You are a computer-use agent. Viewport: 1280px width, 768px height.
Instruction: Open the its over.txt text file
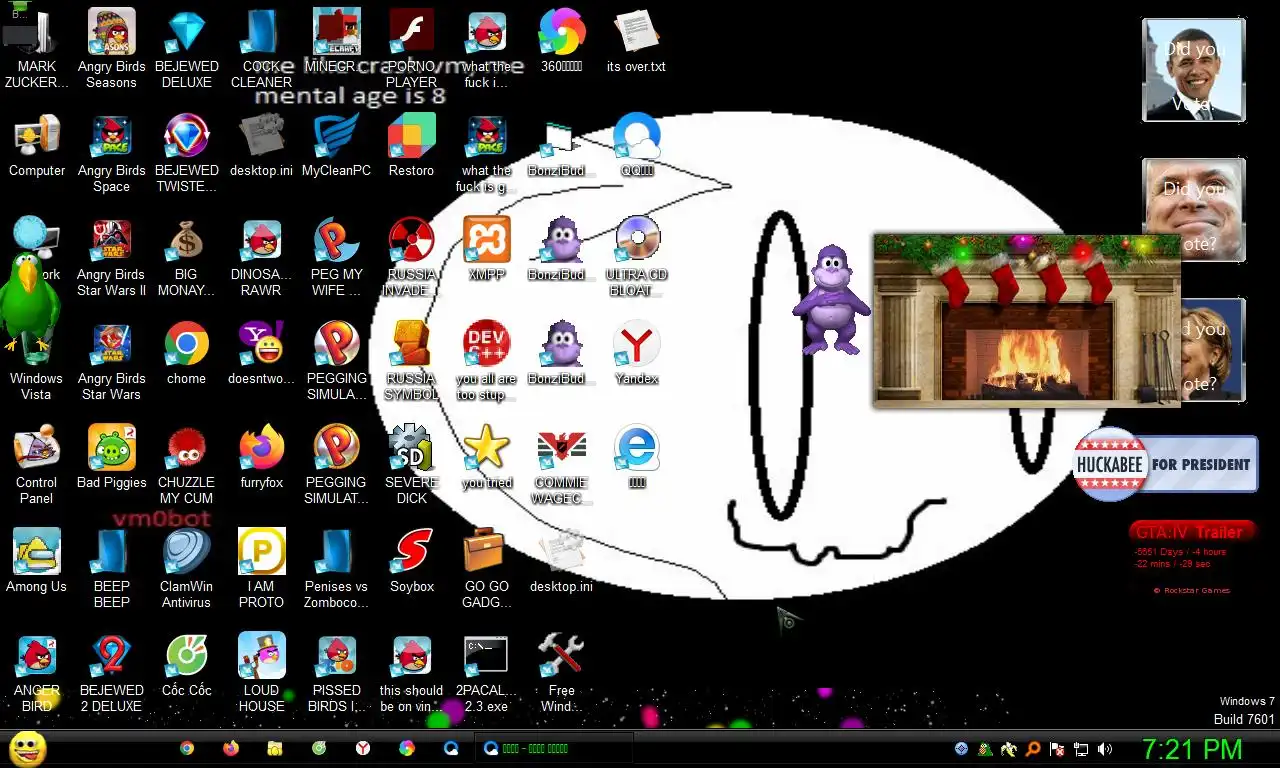click(636, 42)
